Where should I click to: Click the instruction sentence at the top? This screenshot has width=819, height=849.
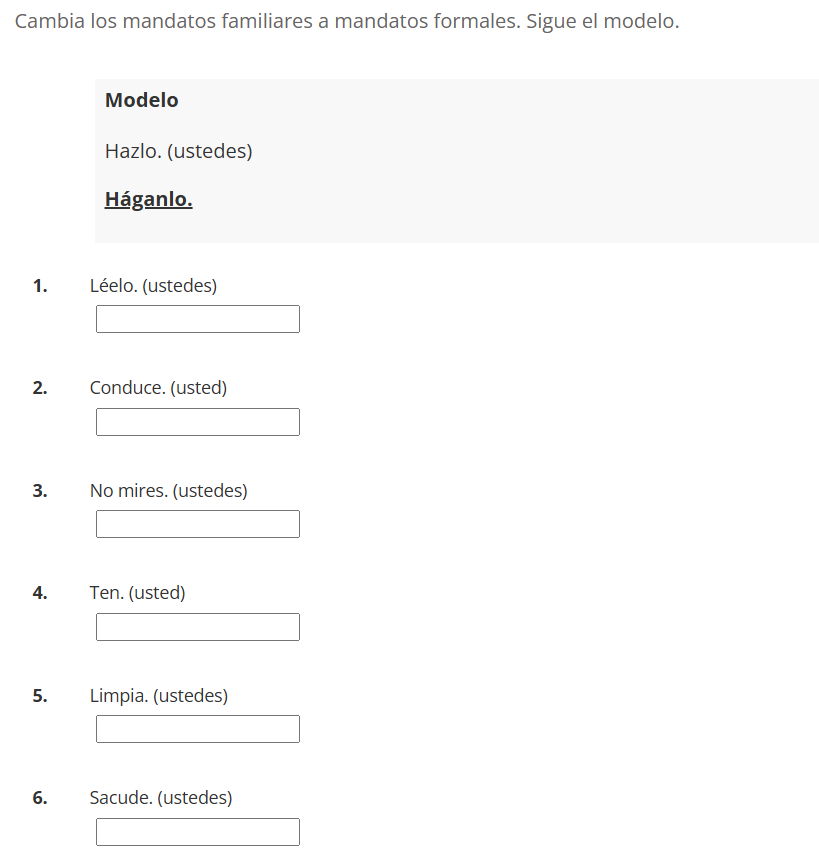coord(347,22)
